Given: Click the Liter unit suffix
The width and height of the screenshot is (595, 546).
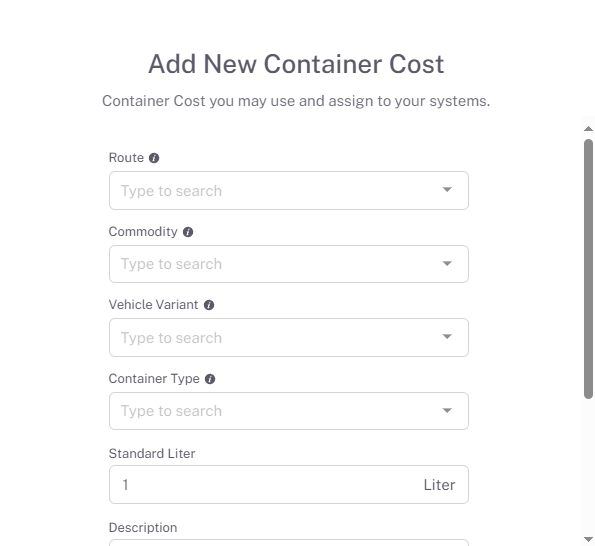Looking at the screenshot, I should [439, 485].
